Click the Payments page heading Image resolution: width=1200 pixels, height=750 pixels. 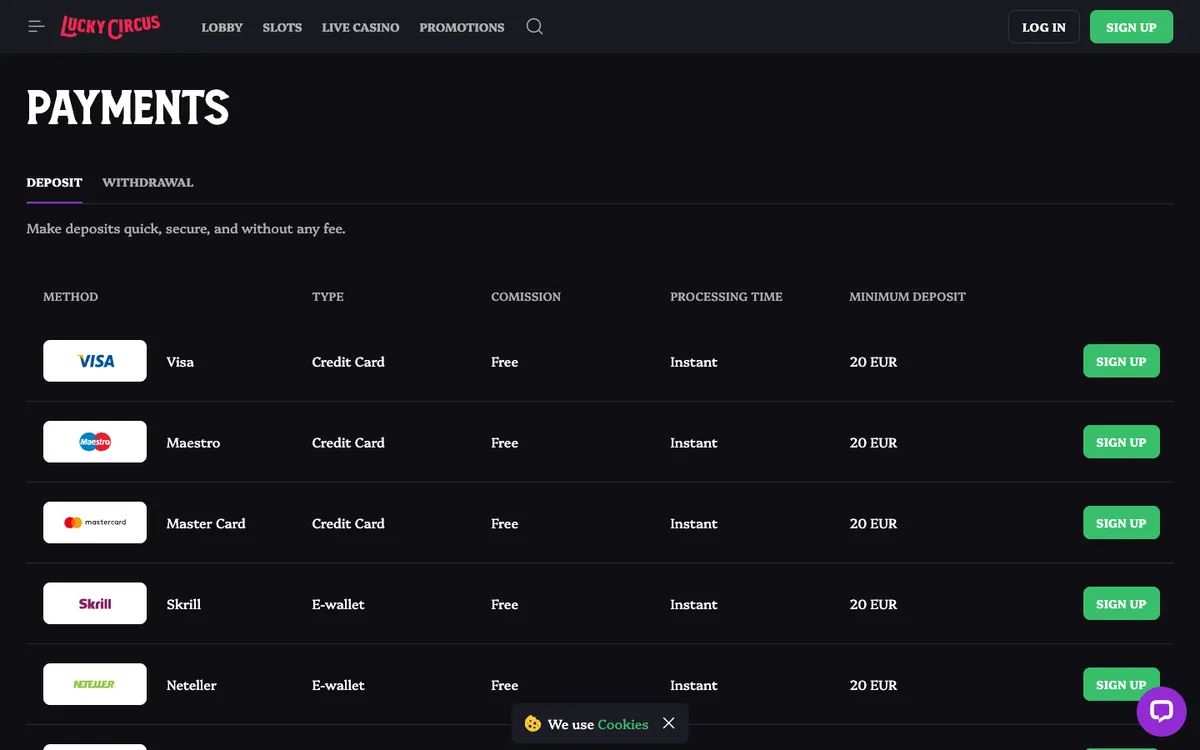[x=128, y=108]
